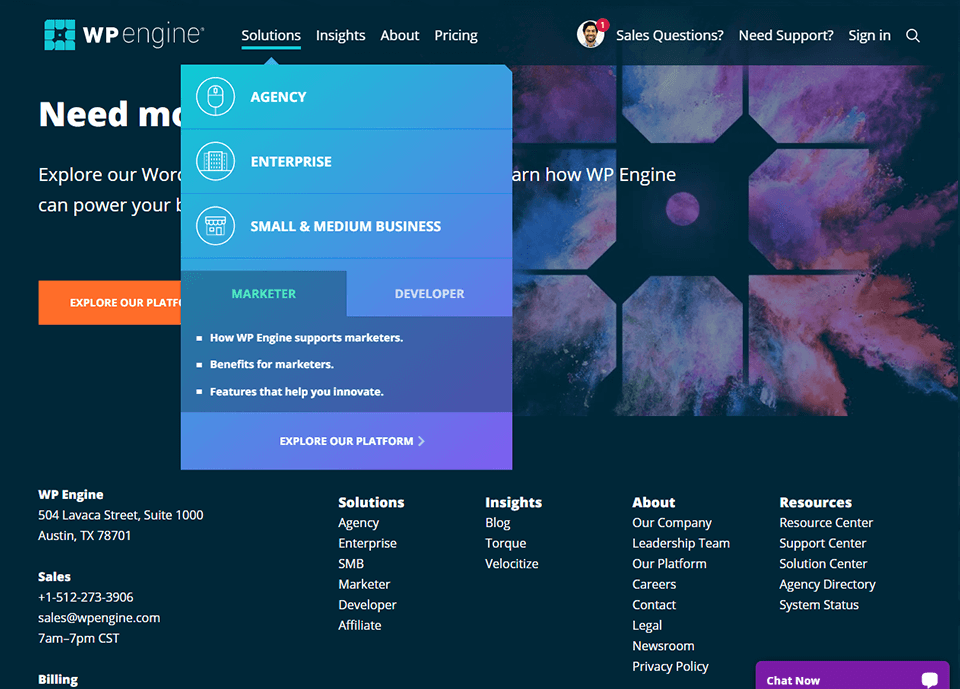The height and width of the screenshot is (689, 960).
Task: Switch to the Developer tab
Action: point(429,293)
